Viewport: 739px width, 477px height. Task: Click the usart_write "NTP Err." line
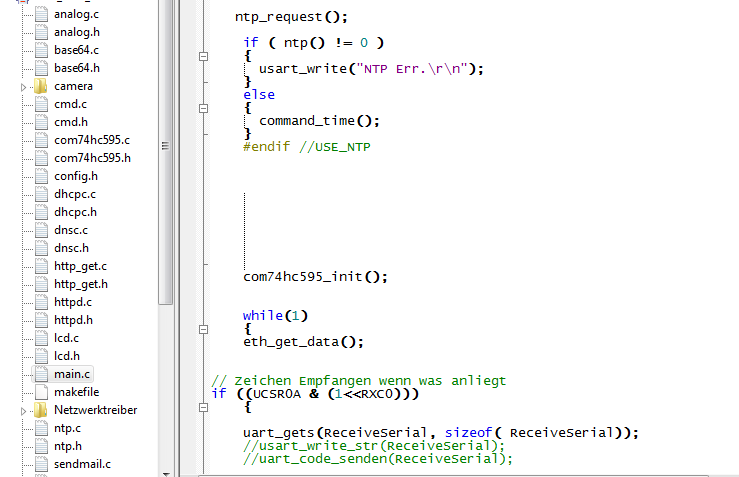pyautogui.click(x=371, y=69)
